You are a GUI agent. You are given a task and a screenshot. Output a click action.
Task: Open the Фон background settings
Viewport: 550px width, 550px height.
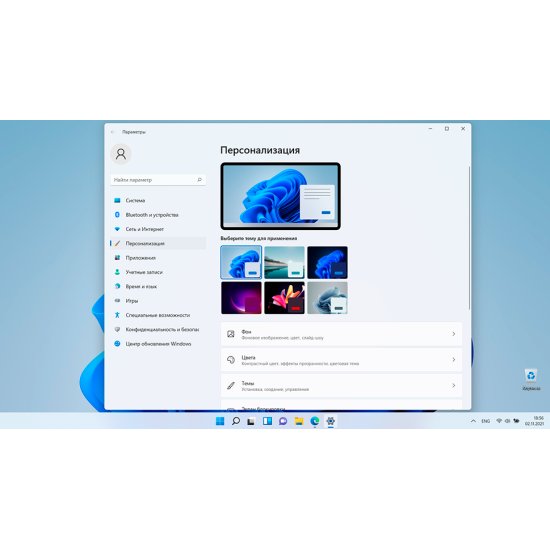pos(341,334)
